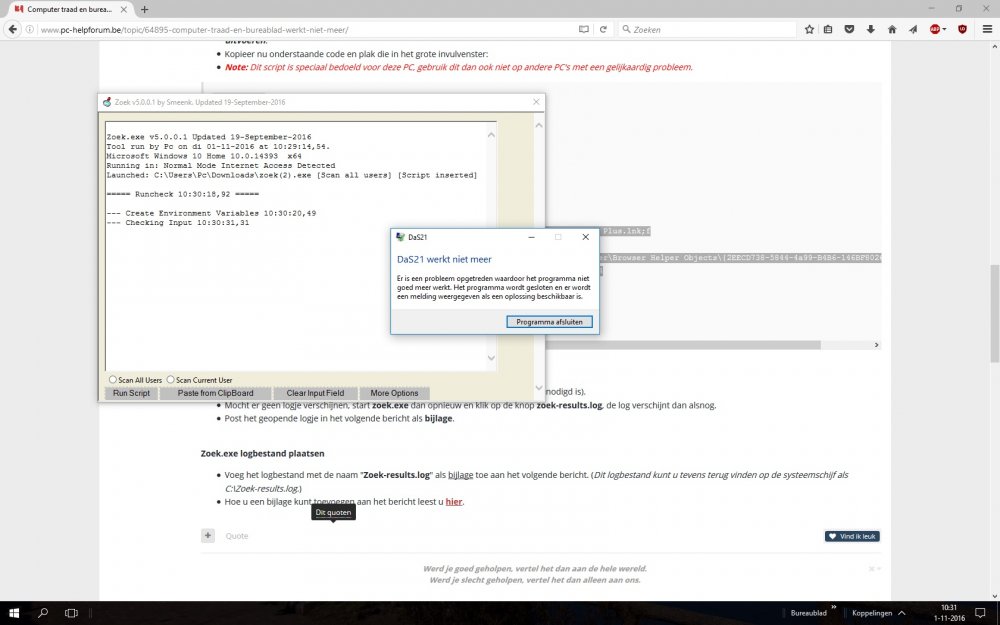Go to home page icon
This screenshot has width=1000, height=625.
coord(892,29)
